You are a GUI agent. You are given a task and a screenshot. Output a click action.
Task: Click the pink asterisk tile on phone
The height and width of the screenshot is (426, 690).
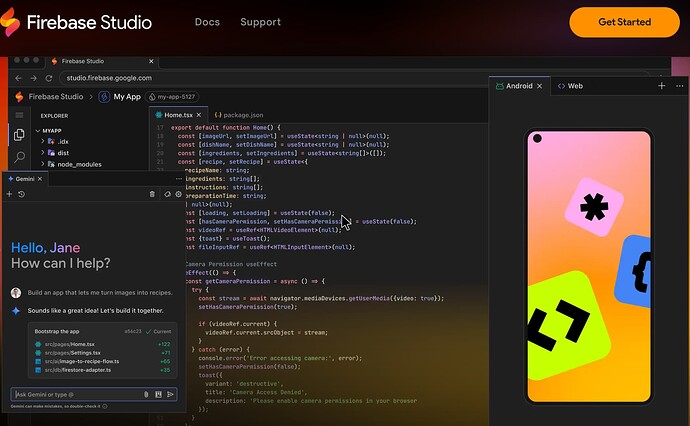pyautogui.click(x=594, y=207)
